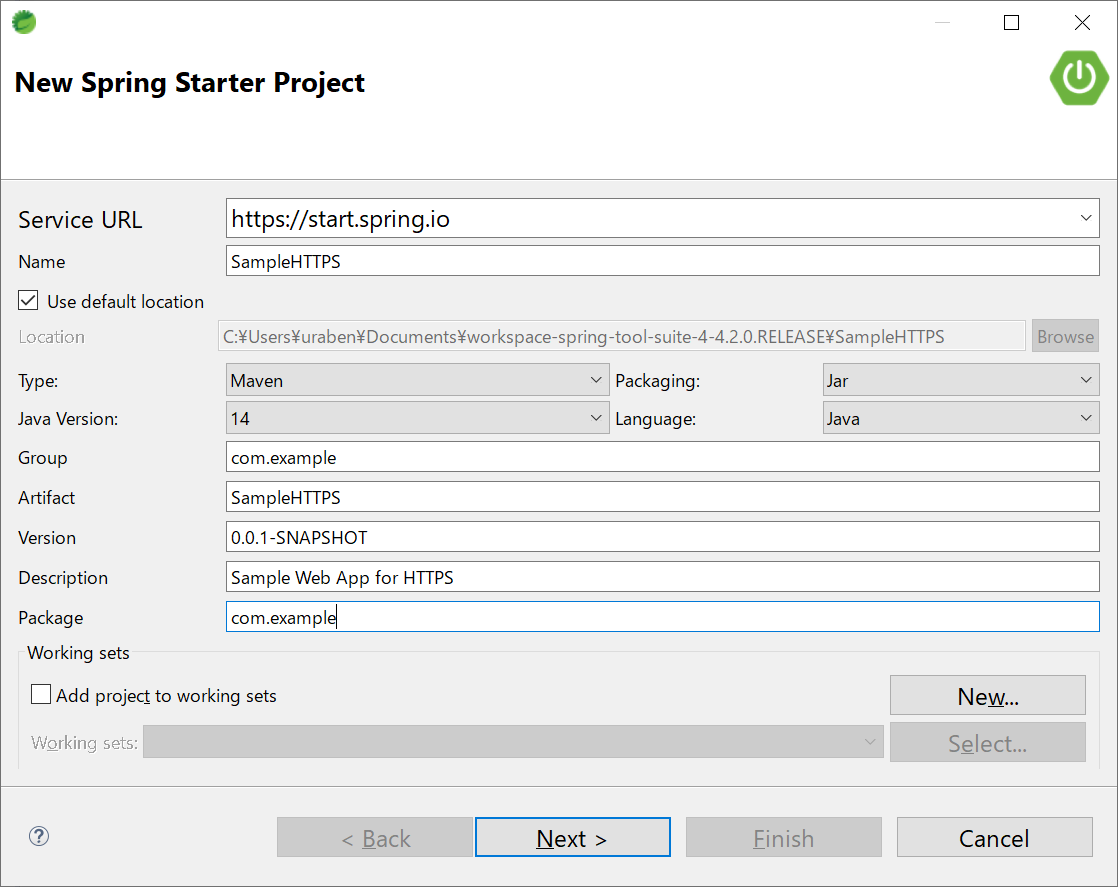
Task: Focus the Artifact field SampleHTTPS
Action: (662, 497)
